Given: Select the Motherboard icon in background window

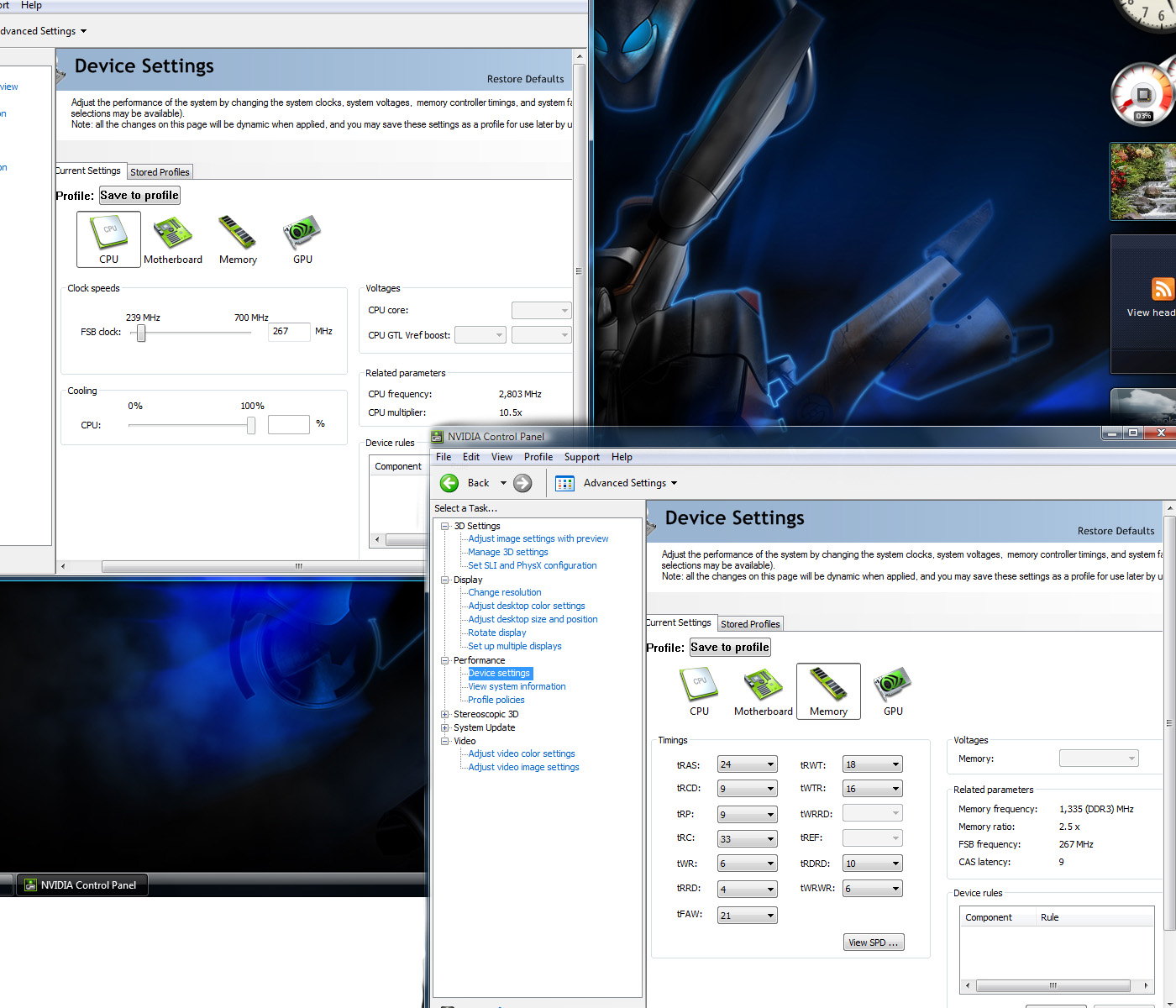Looking at the screenshot, I should tap(172, 239).
